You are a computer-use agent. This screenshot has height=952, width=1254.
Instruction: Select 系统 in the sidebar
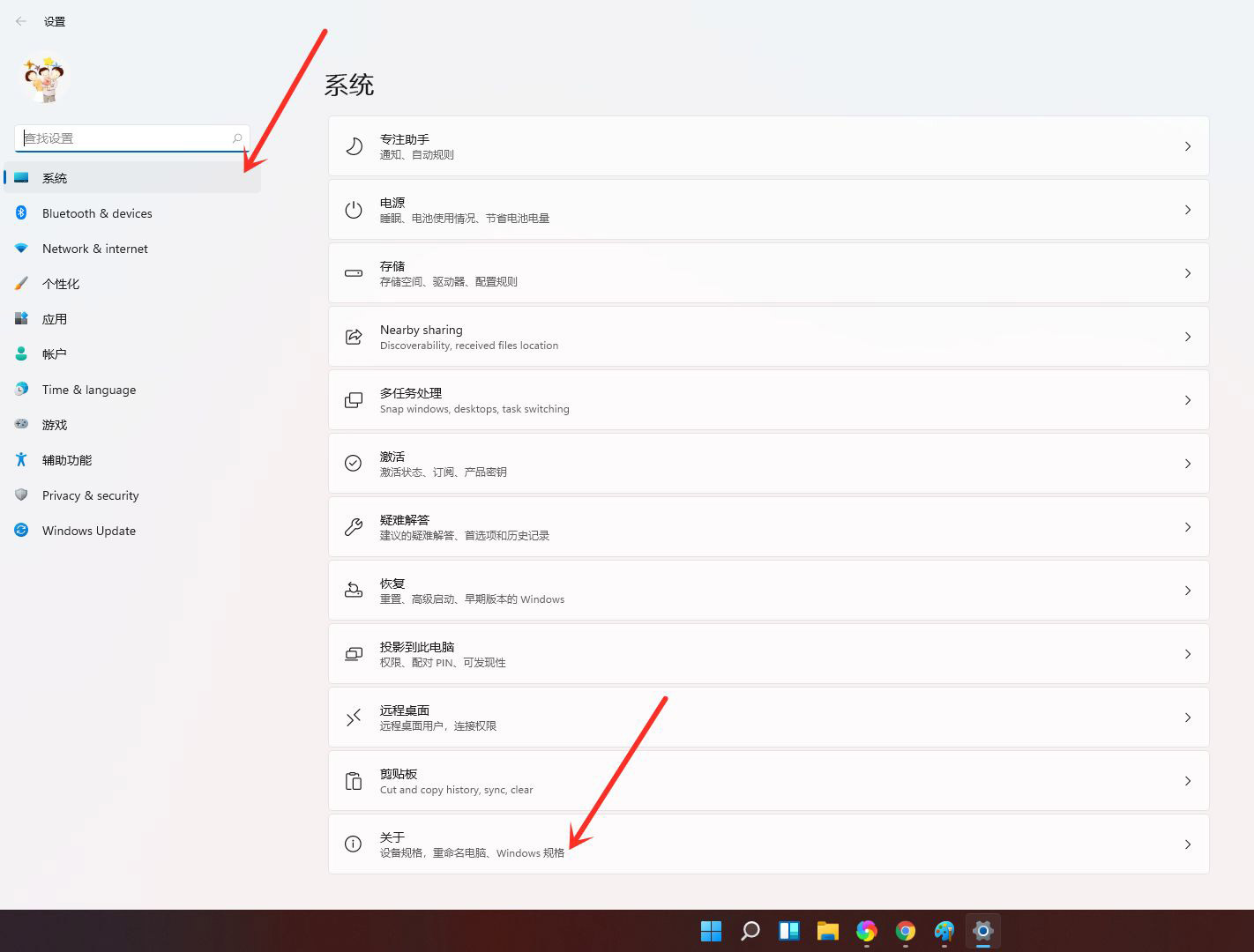[55, 177]
